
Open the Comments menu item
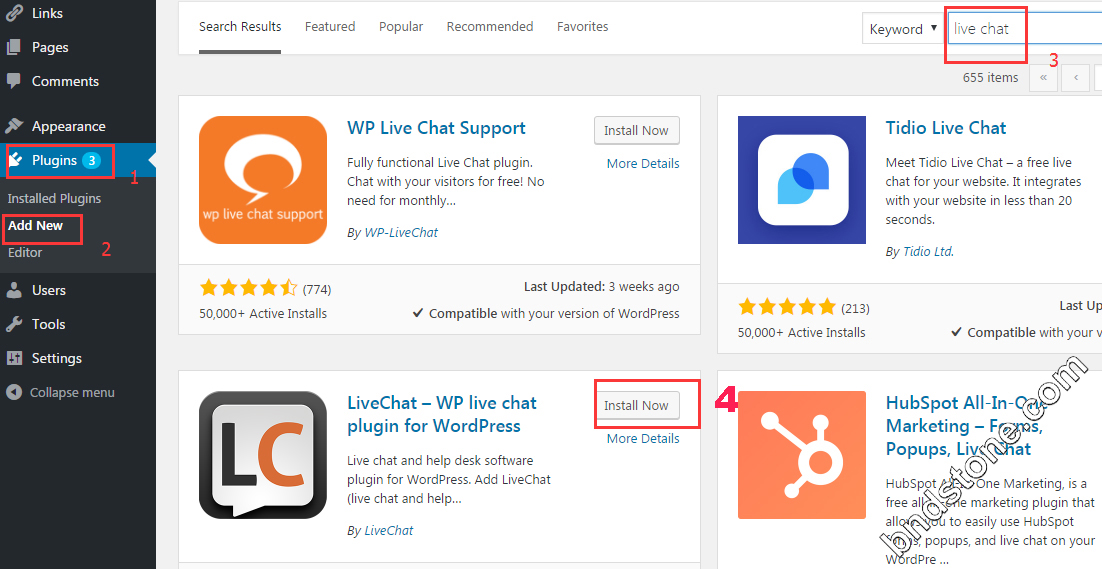point(65,81)
